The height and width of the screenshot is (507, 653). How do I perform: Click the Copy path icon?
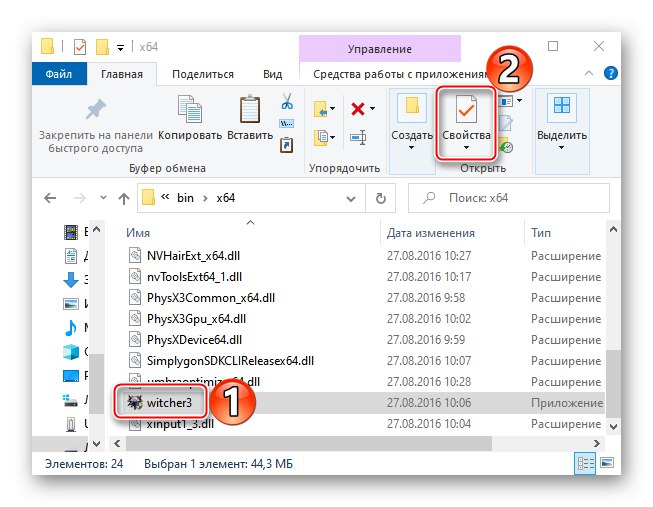pyautogui.click(x=287, y=123)
